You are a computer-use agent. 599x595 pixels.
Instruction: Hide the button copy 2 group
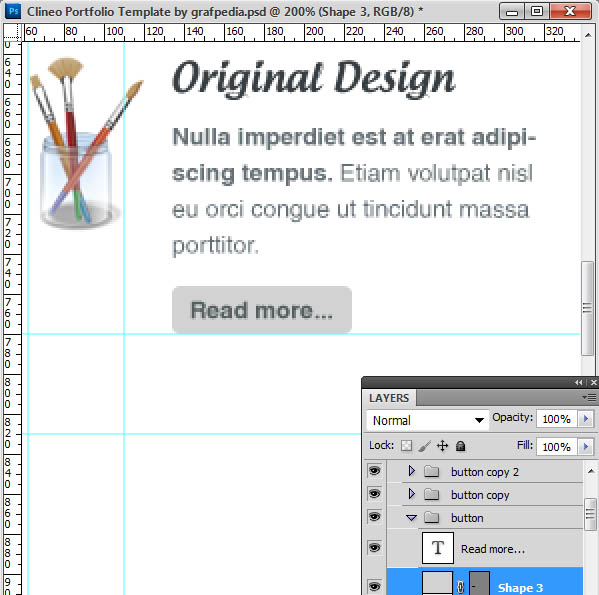(374, 471)
